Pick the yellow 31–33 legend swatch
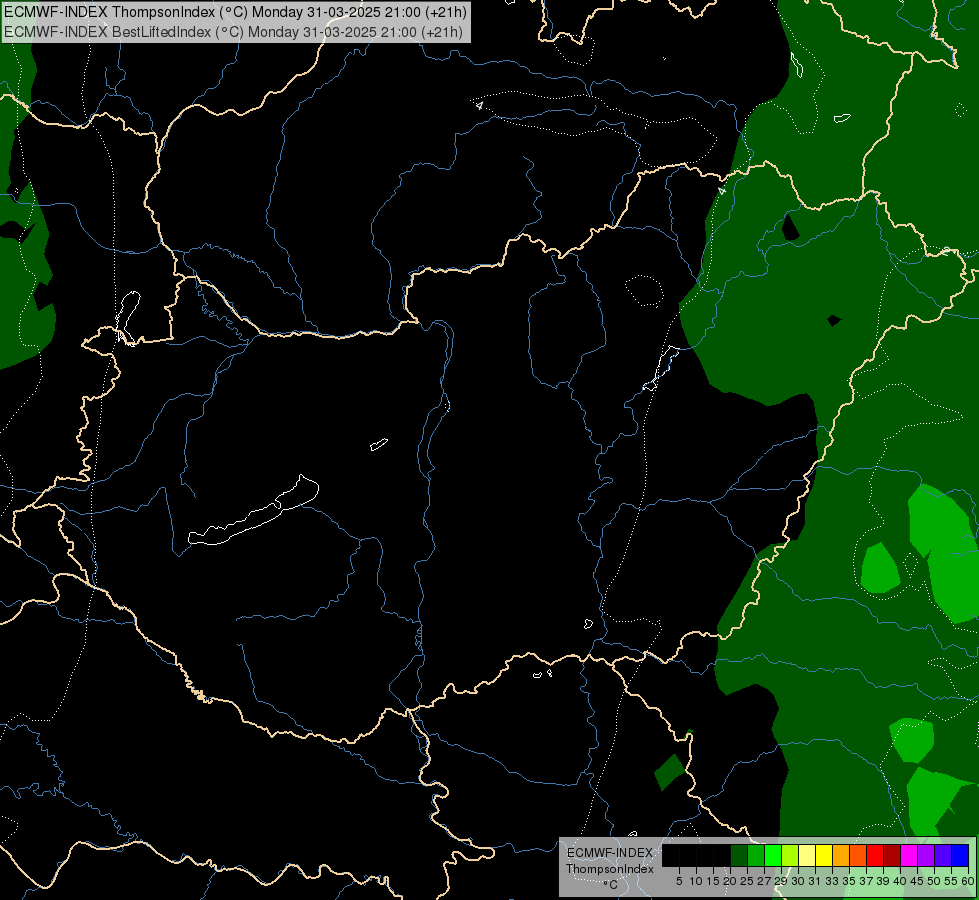The image size is (979, 900). [x=824, y=856]
